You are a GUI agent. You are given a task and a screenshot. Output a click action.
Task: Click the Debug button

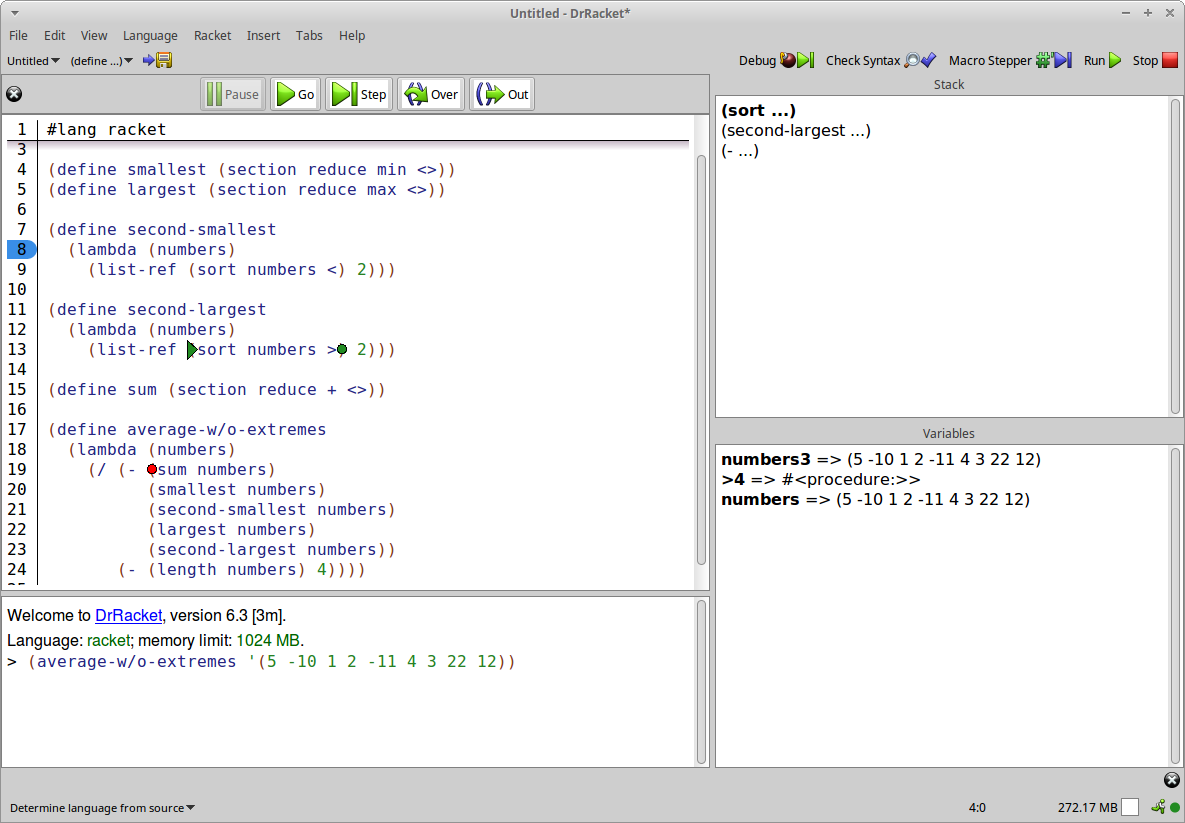tap(776, 60)
